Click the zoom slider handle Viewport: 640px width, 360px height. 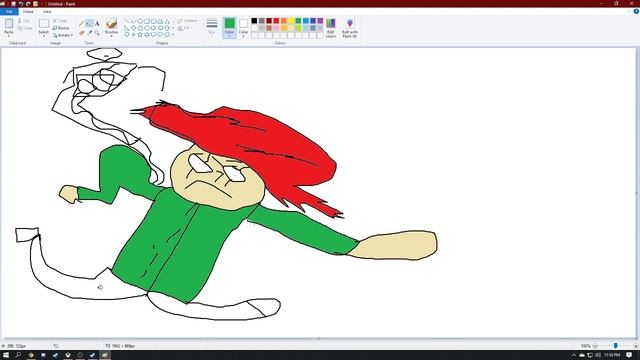[x=616, y=346]
